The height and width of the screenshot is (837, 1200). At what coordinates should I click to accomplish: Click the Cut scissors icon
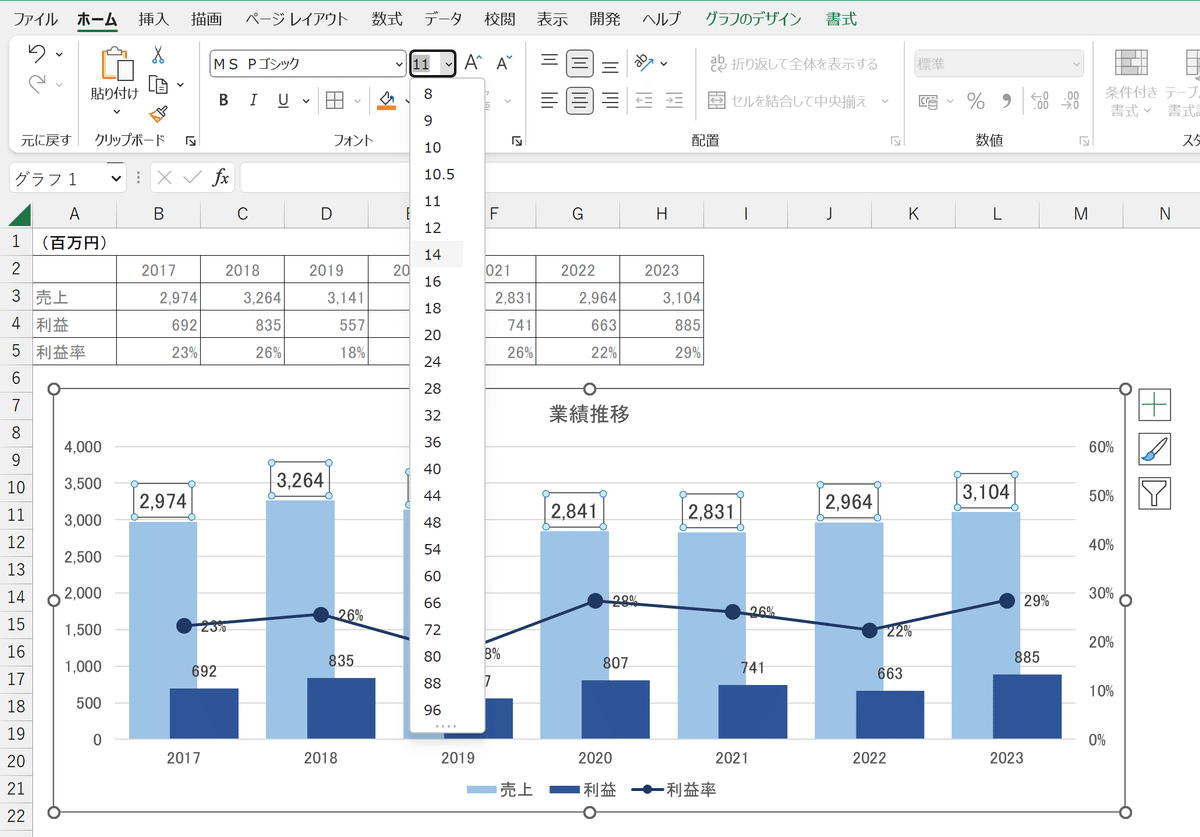point(158,54)
